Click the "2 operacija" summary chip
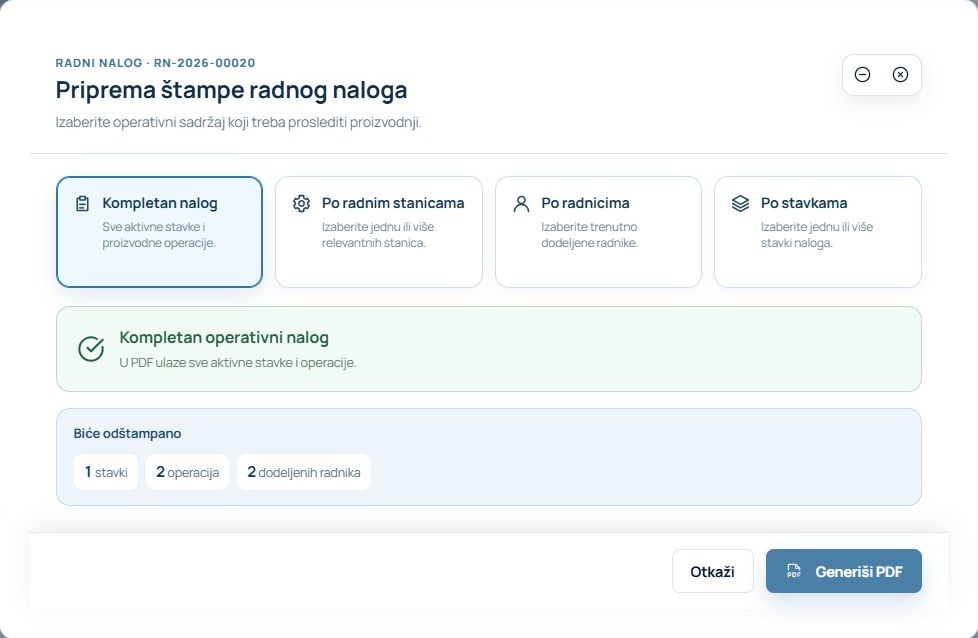The height and width of the screenshot is (638, 978). [x=187, y=472]
